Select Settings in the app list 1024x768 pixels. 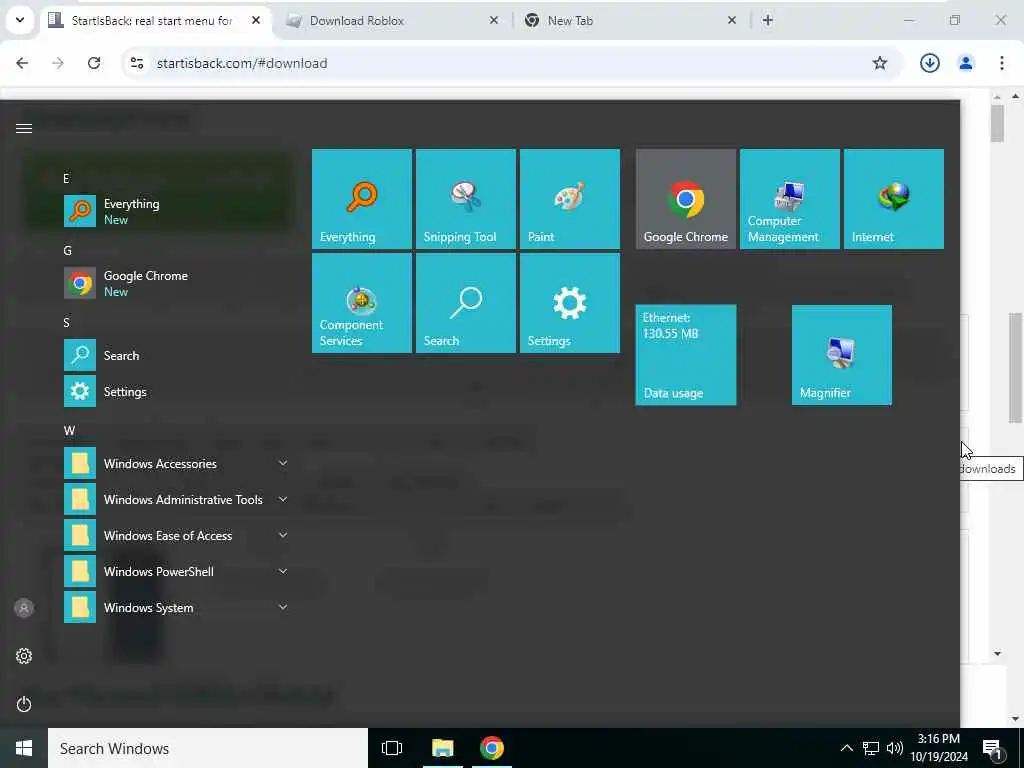click(x=176, y=391)
